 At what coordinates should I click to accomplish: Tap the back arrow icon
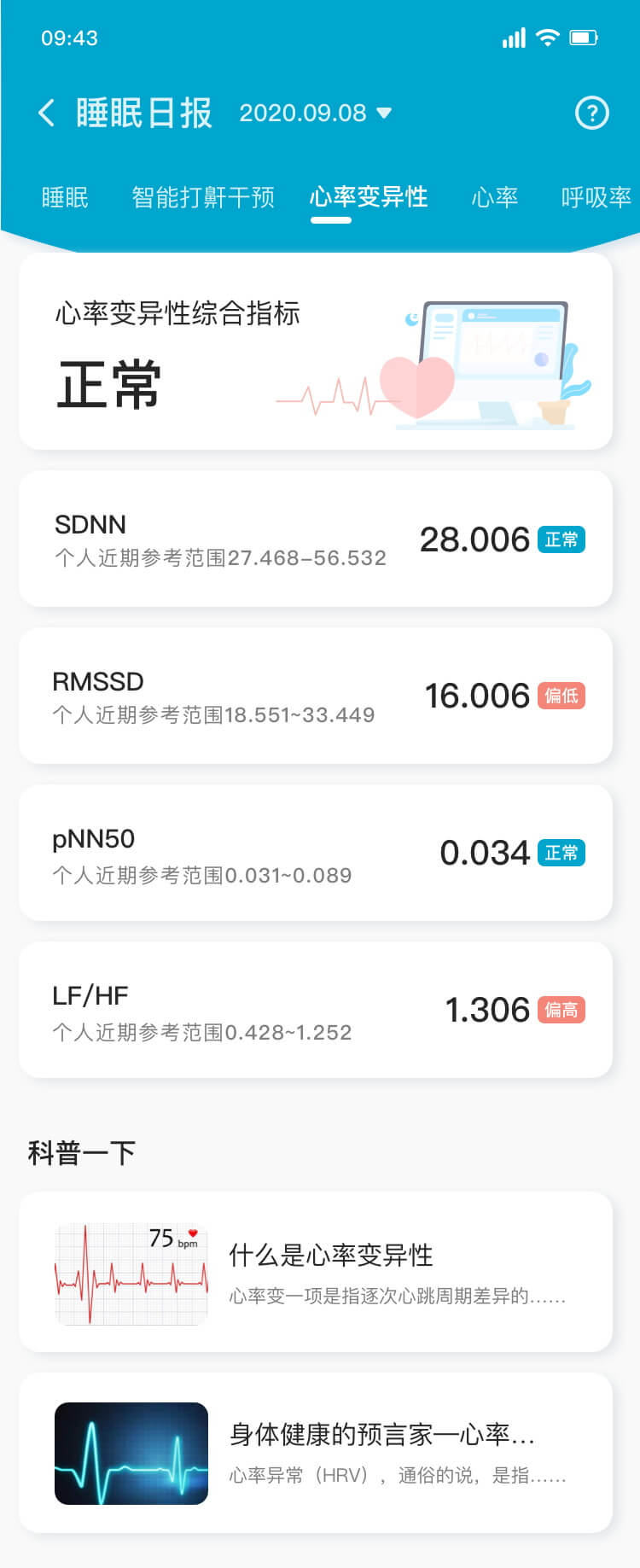point(47,113)
